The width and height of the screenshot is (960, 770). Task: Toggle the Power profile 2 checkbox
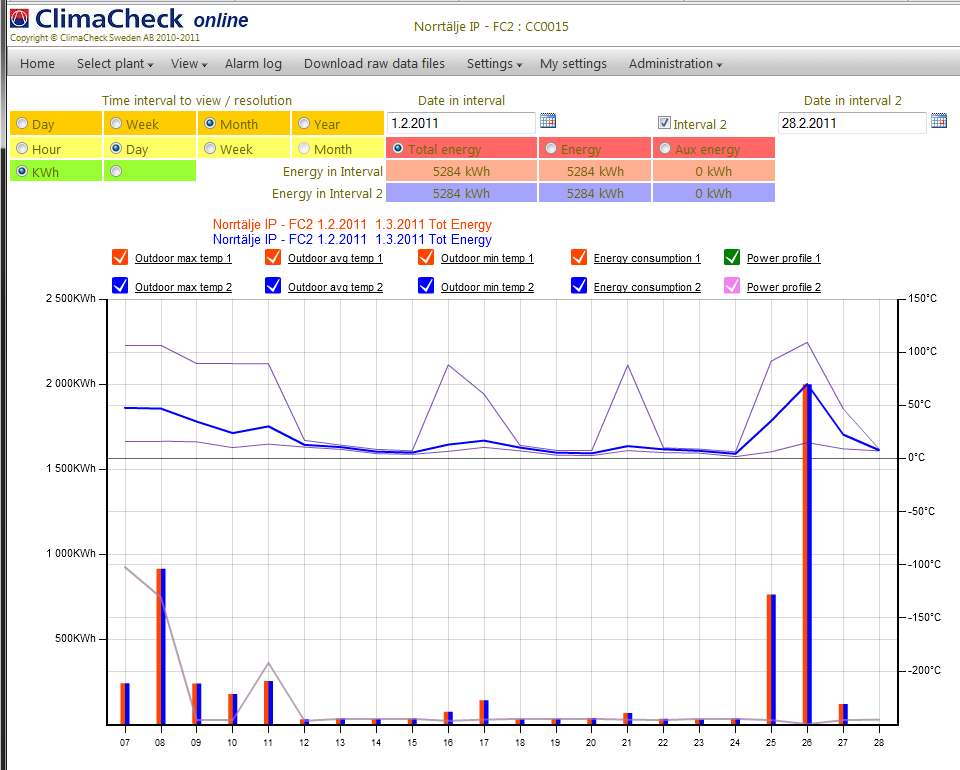732,286
